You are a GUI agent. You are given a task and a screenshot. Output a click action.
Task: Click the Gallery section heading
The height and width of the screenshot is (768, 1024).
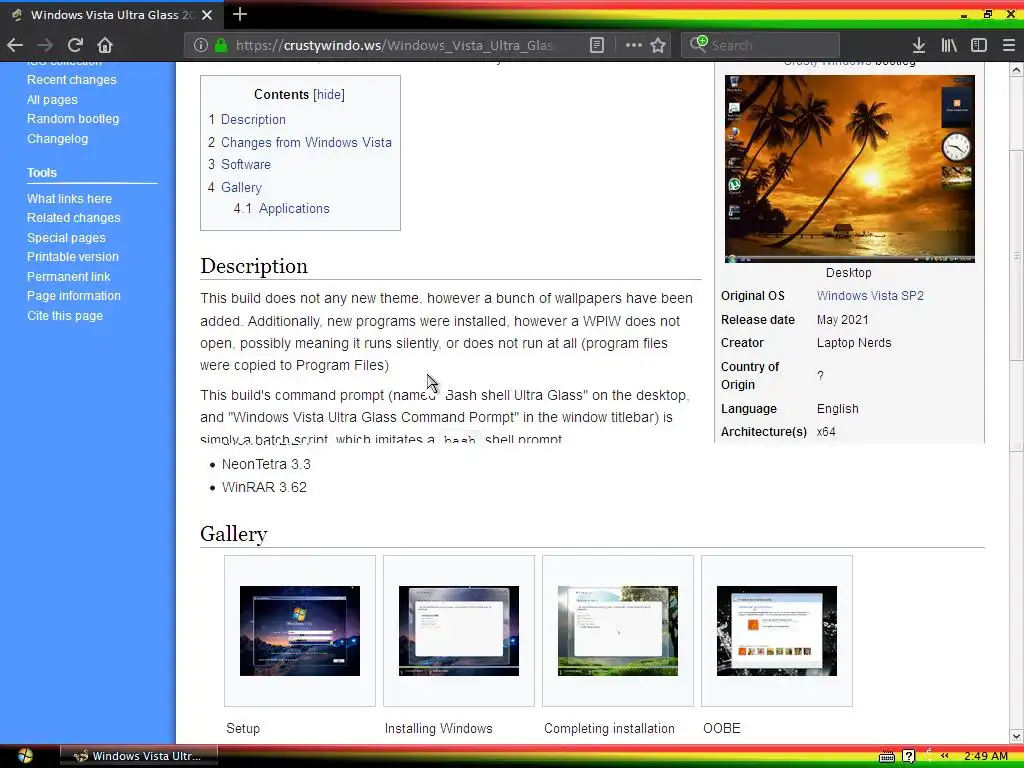pos(234,534)
